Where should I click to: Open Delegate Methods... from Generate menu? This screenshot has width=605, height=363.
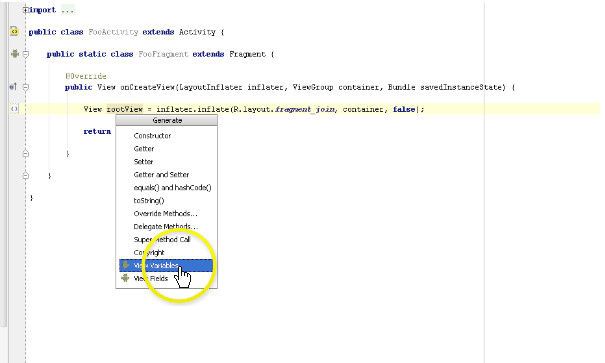point(166,226)
